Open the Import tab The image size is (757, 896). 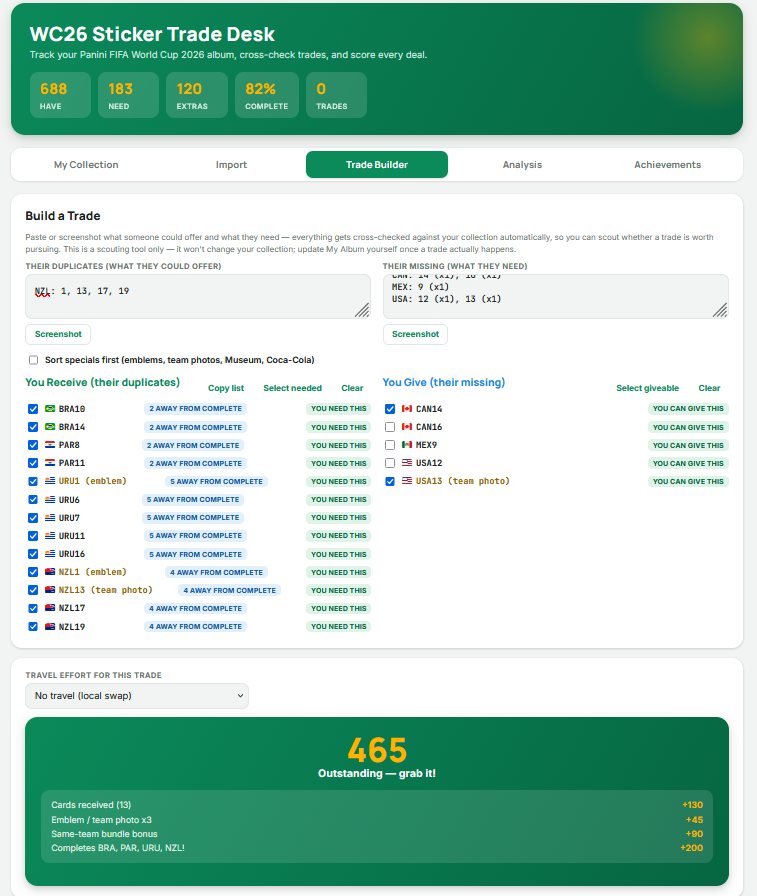click(231, 165)
